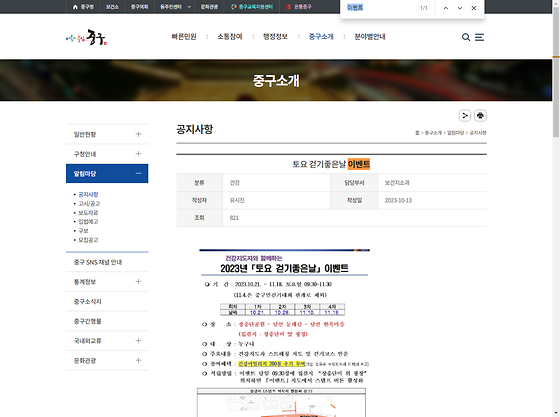The height and width of the screenshot is (417, 560).
Task: Click 공지사항 link in breadcrumb
Action: coord(478,133)
